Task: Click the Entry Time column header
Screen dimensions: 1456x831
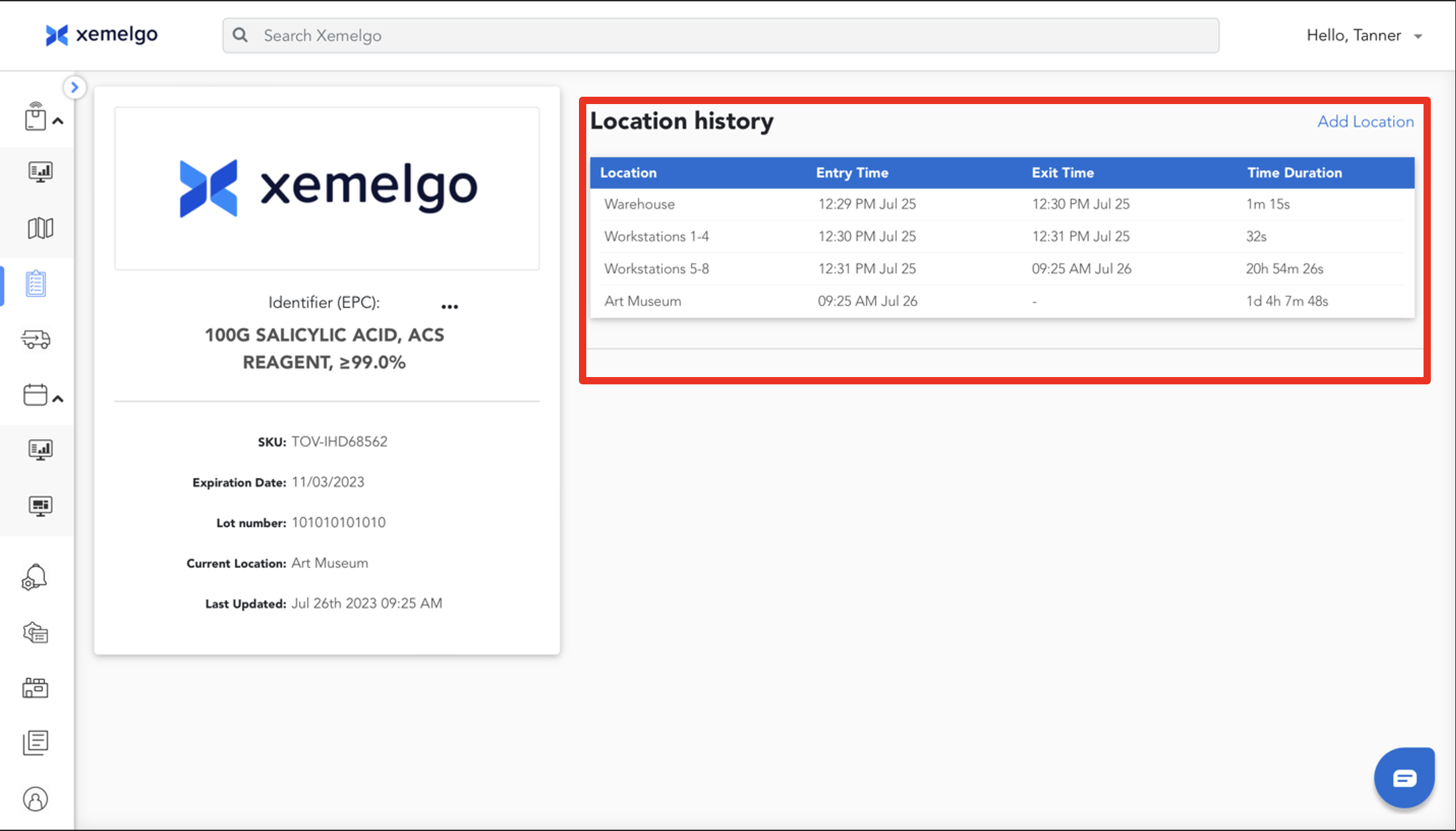Action: coord(852,173)
